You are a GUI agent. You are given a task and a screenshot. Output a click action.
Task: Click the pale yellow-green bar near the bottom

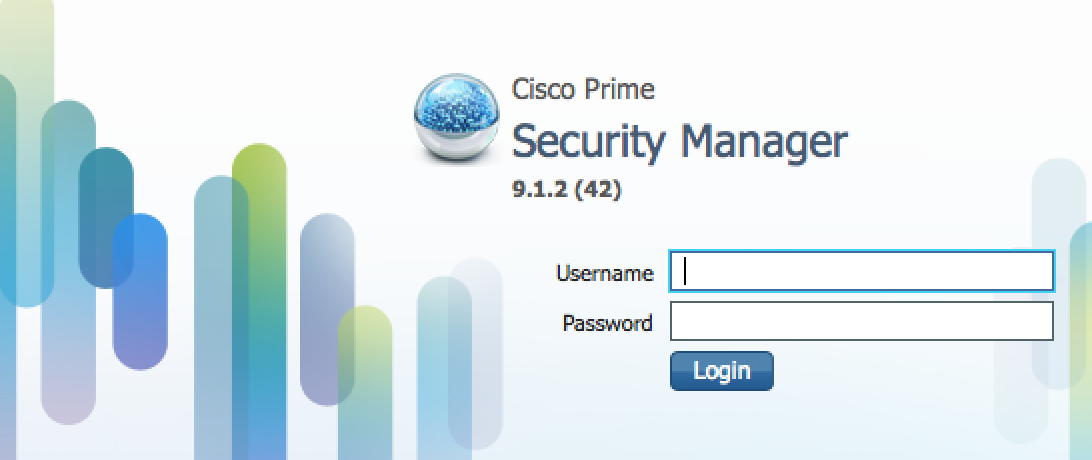[364, 340]
